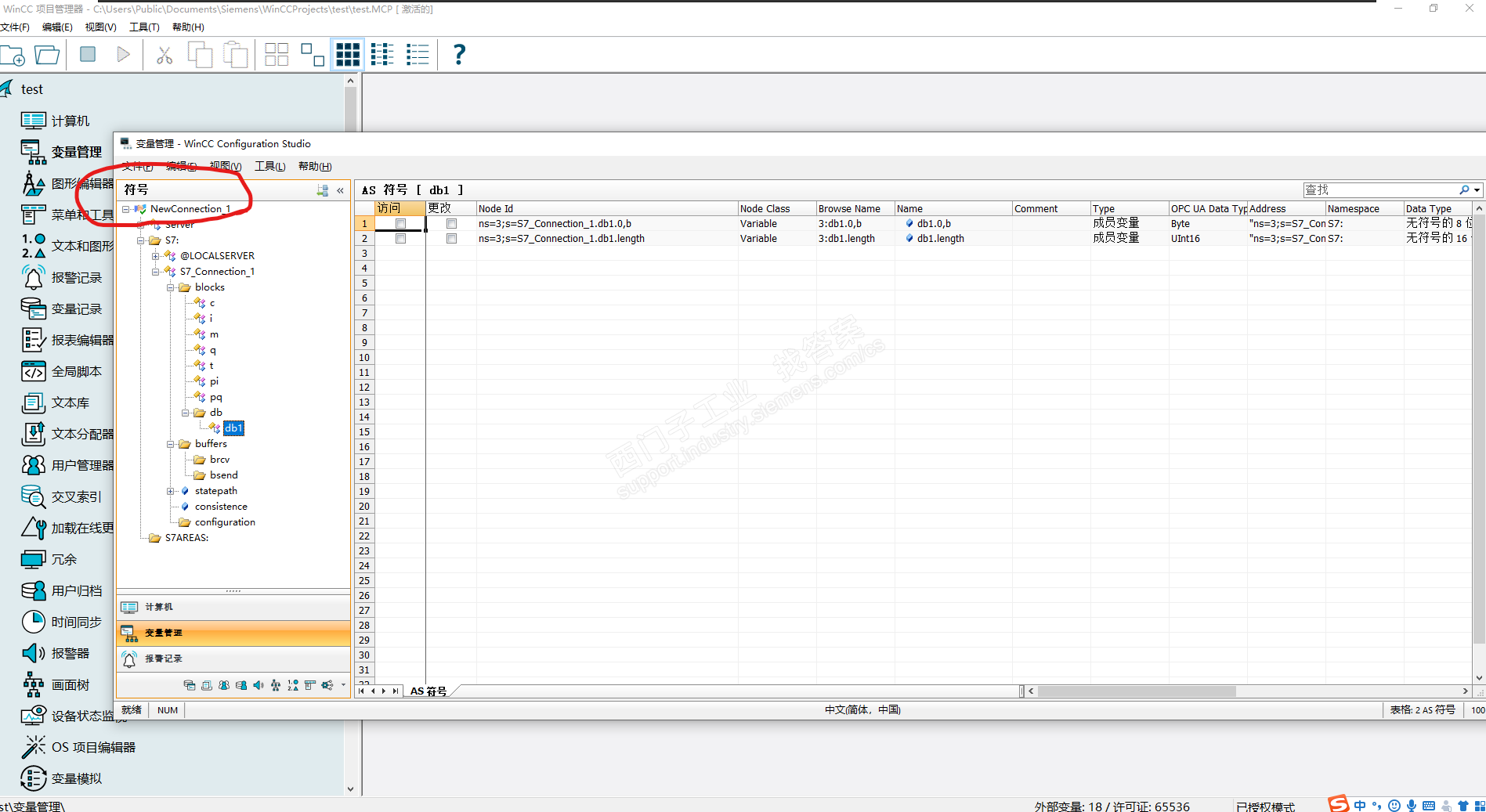This screenshot has height=812, width=1486.
Task: Click the Deactivate (stop) toolbar icon
Action: [x=88, y=54]
